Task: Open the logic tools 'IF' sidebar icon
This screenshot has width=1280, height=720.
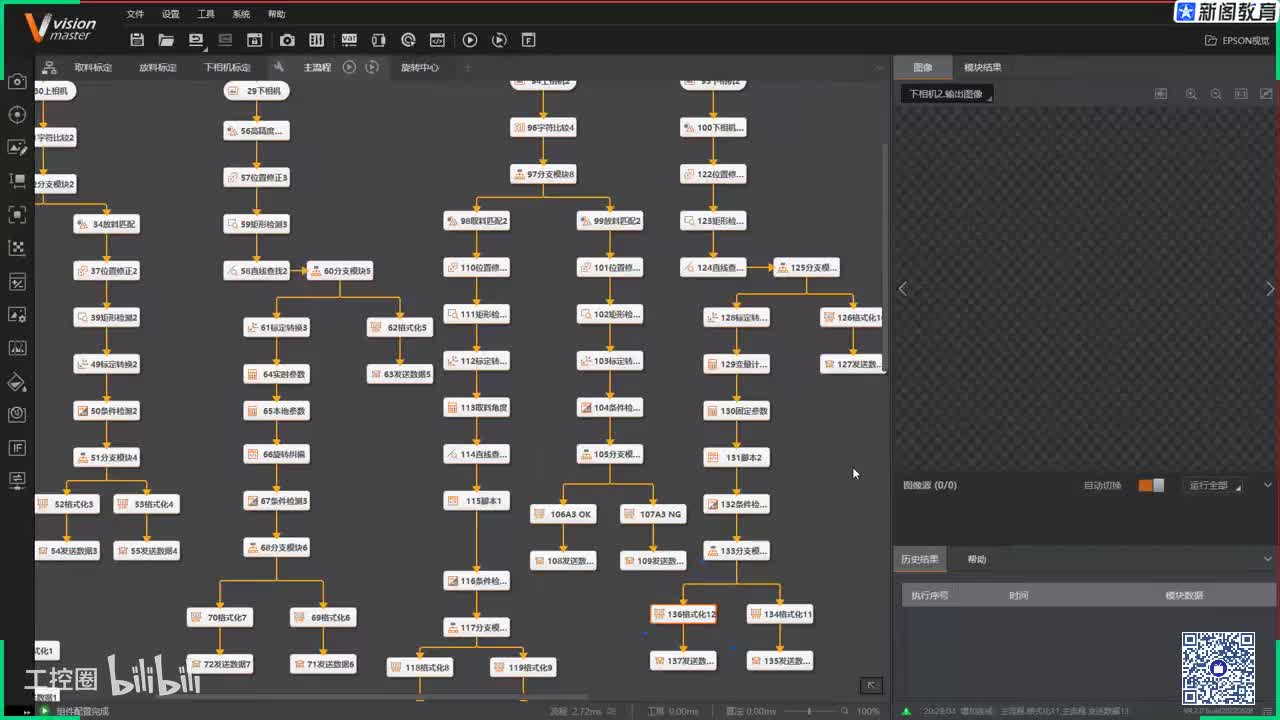Action: coord(17,447)
